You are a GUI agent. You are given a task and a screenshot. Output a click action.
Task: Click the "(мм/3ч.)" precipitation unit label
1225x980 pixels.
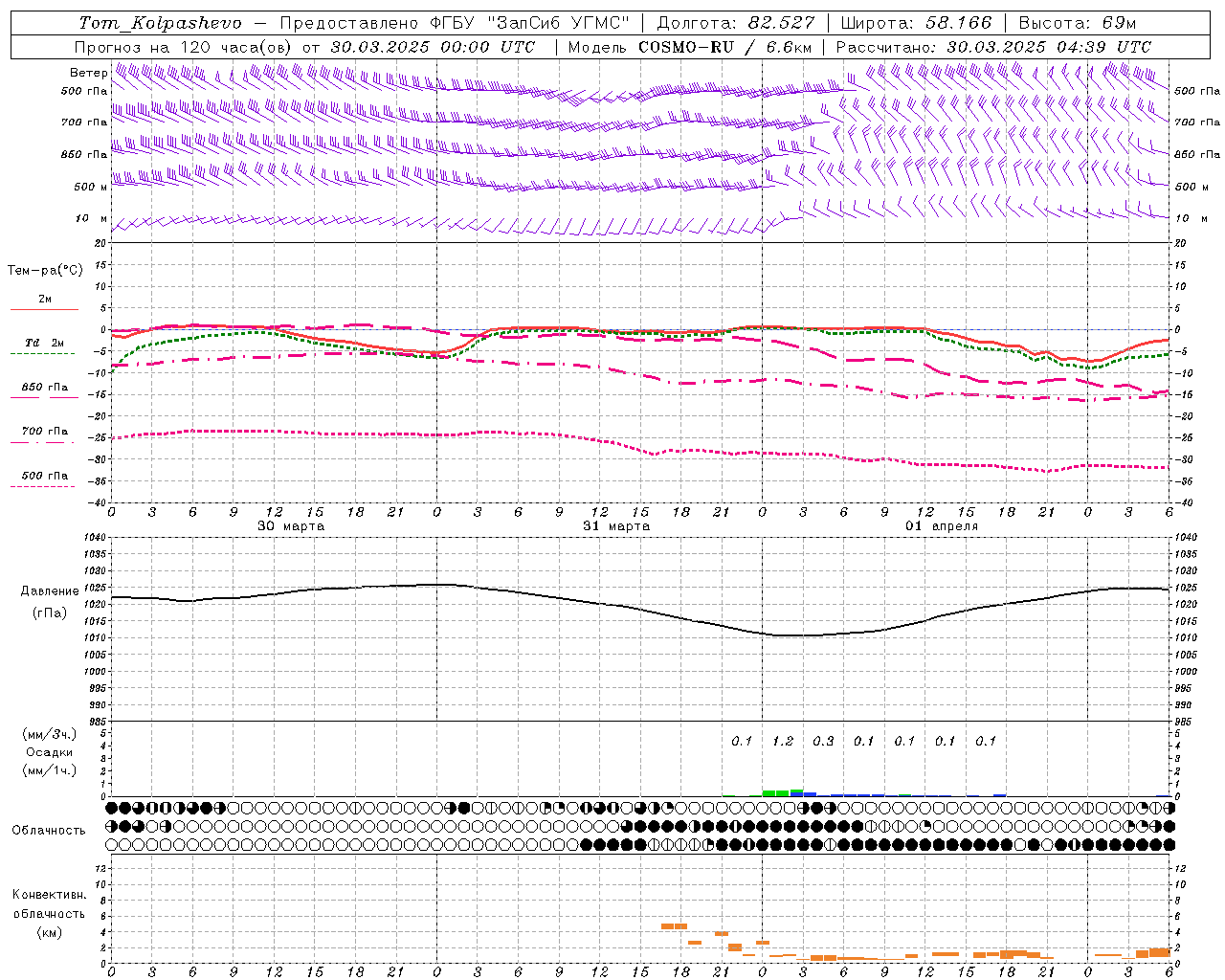50,734
